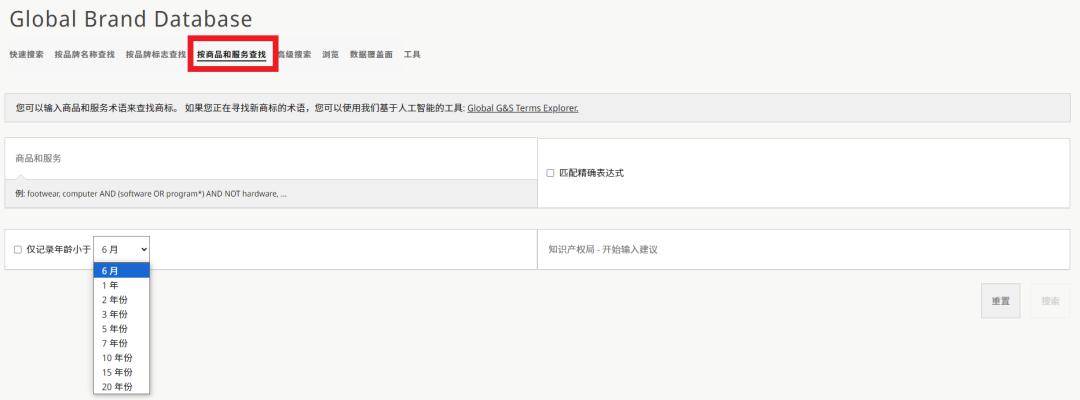This screenshot has width=1080, height=400.
Task: Select the 按商品和服务查找 tab
Action: (x=231, y=54)
